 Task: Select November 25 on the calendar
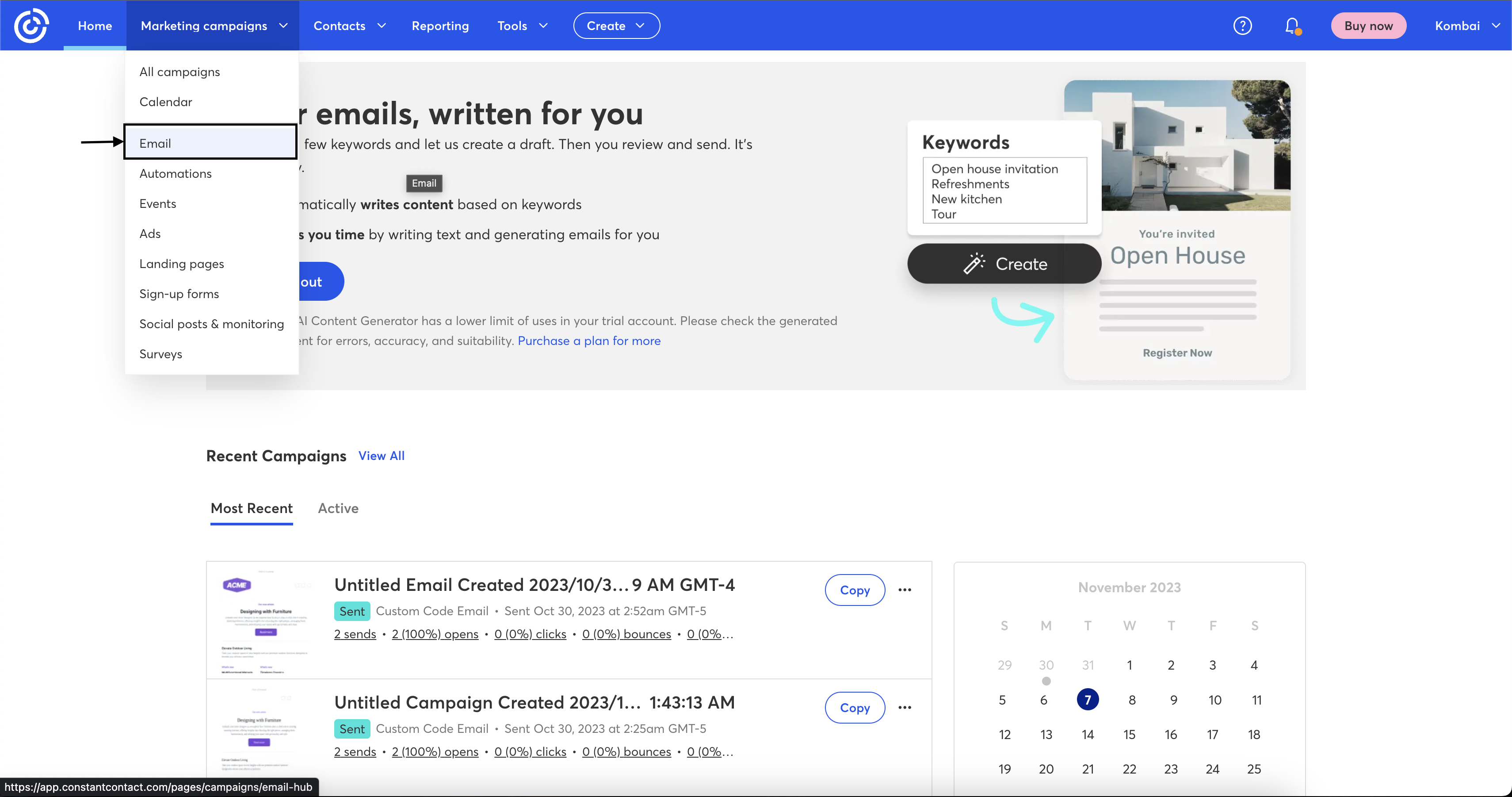click(1254, 770)
